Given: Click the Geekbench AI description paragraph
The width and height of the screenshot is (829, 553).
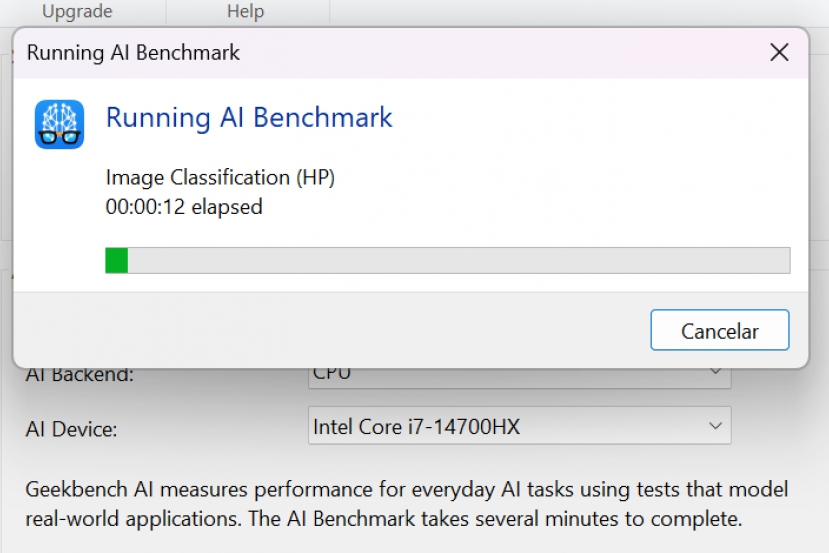Looking at the screenshot, I should pyautogui.click(x=407, y=504).
